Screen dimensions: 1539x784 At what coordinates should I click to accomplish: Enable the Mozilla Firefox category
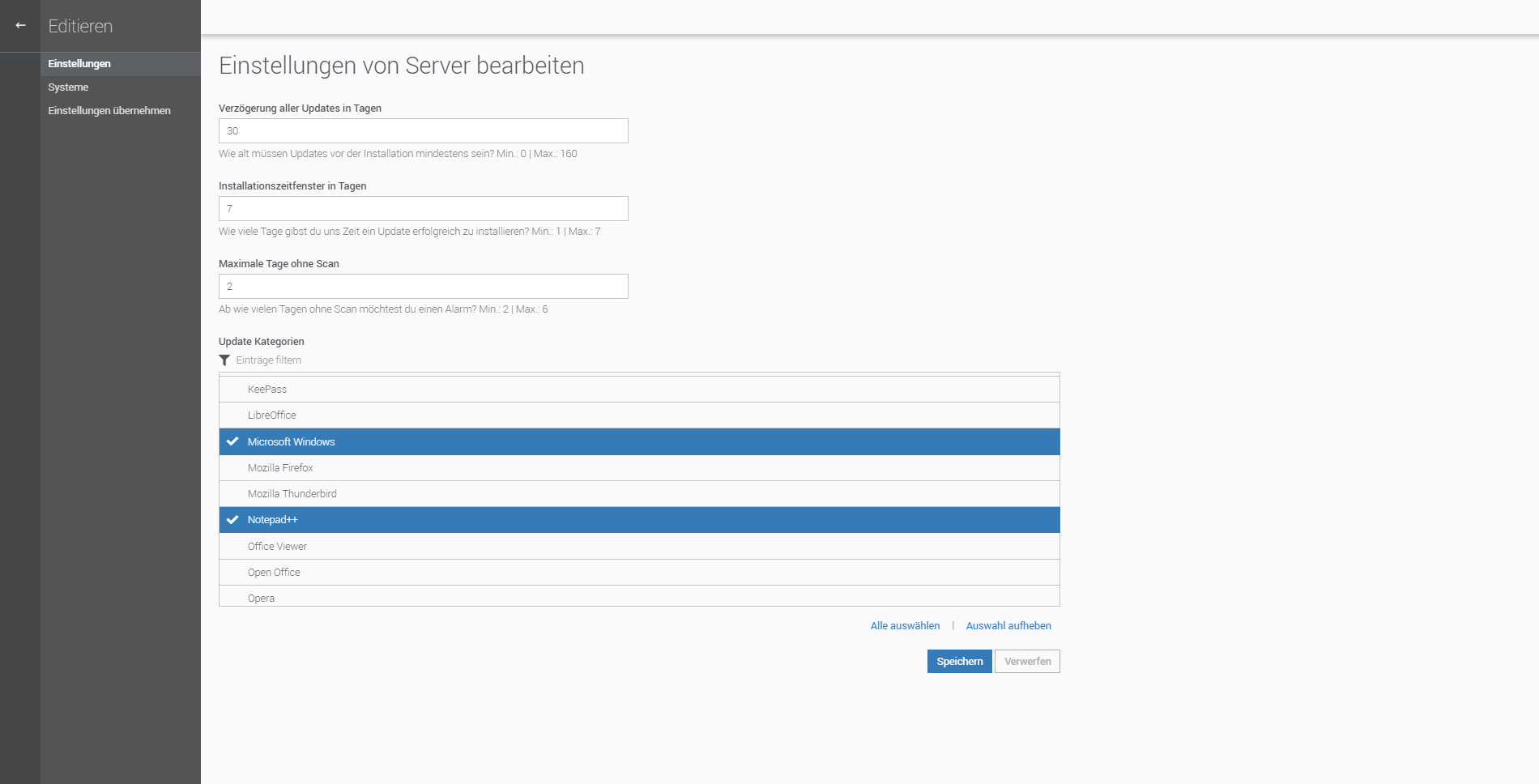pos(280,468)
